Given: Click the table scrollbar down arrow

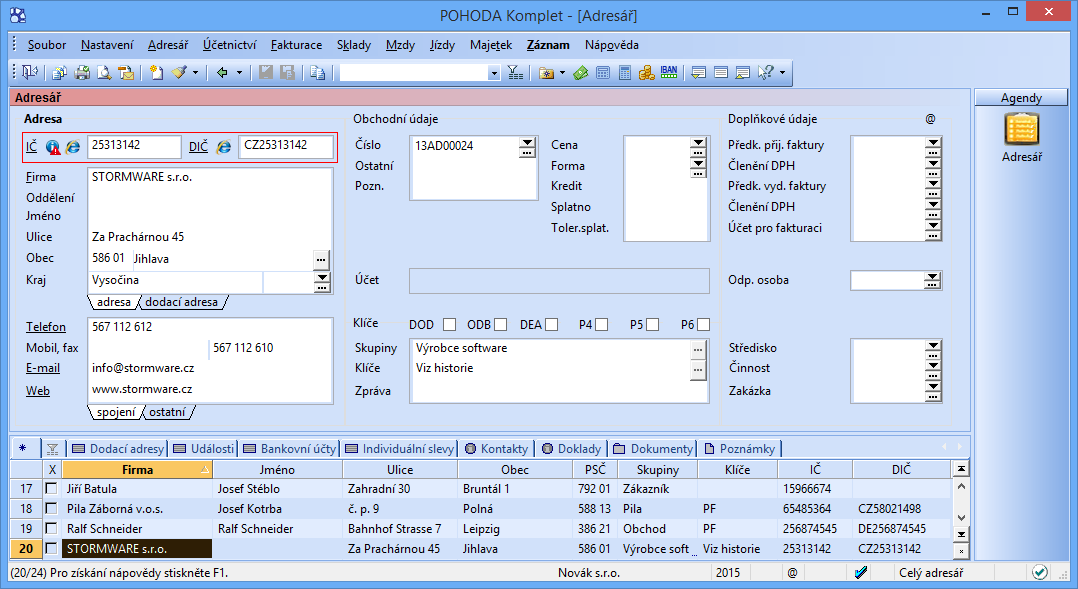Looking at the screenshot, I should [x=961, y=518].
